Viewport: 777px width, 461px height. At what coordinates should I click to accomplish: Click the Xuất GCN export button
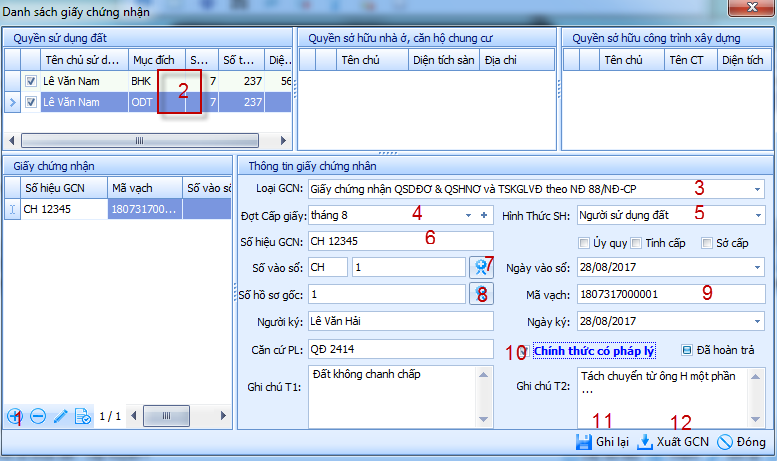point(673,441)
